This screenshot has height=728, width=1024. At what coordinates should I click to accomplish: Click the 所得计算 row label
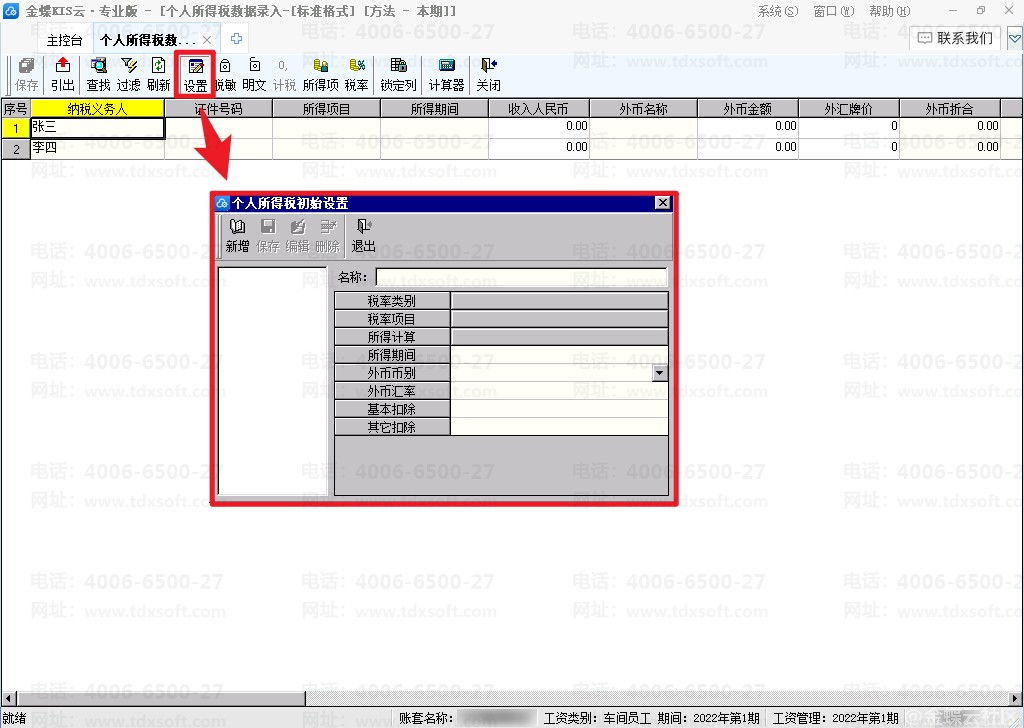(392, 337)
